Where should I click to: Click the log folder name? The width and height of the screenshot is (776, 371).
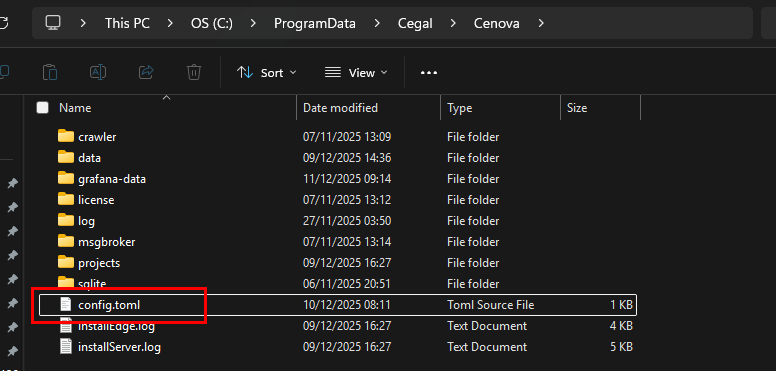click(86, 221)
